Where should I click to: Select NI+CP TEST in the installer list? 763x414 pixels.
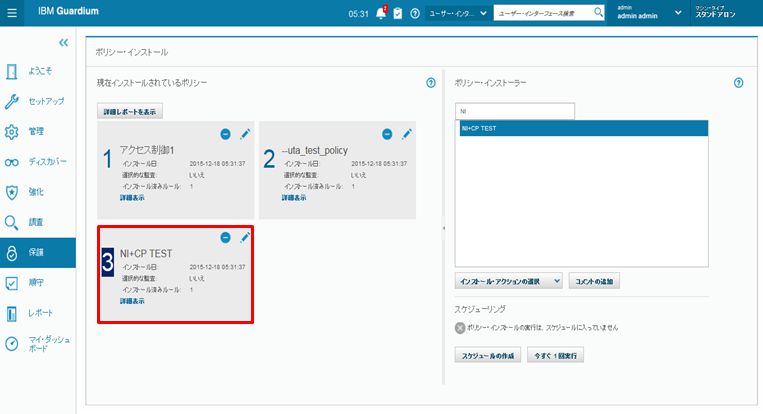tap(581, 128)
